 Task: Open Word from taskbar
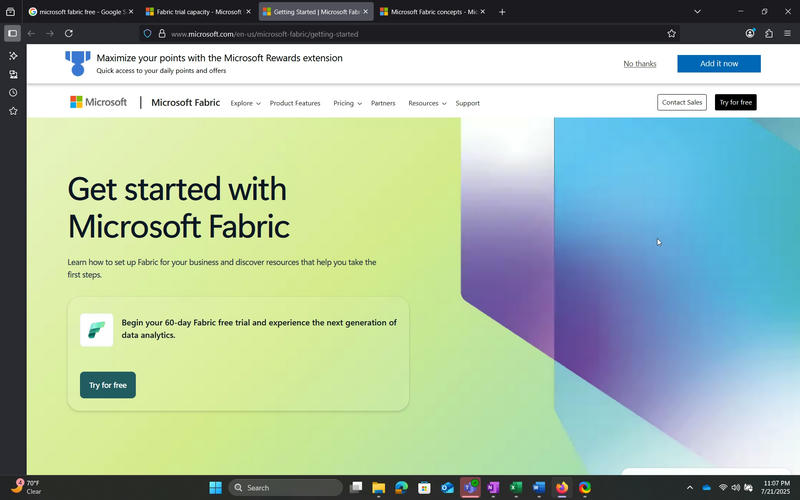pos(539,488)
